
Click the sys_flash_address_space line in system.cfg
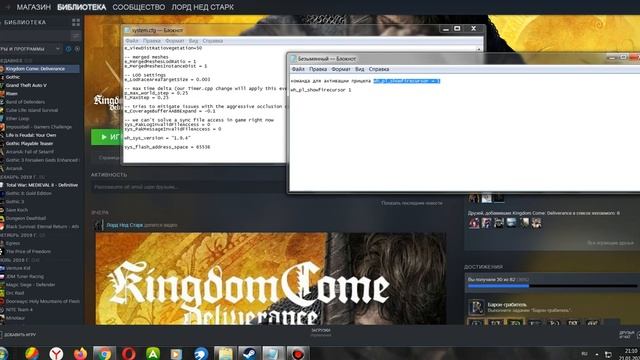pyautogui.click(x=167, y=147)
